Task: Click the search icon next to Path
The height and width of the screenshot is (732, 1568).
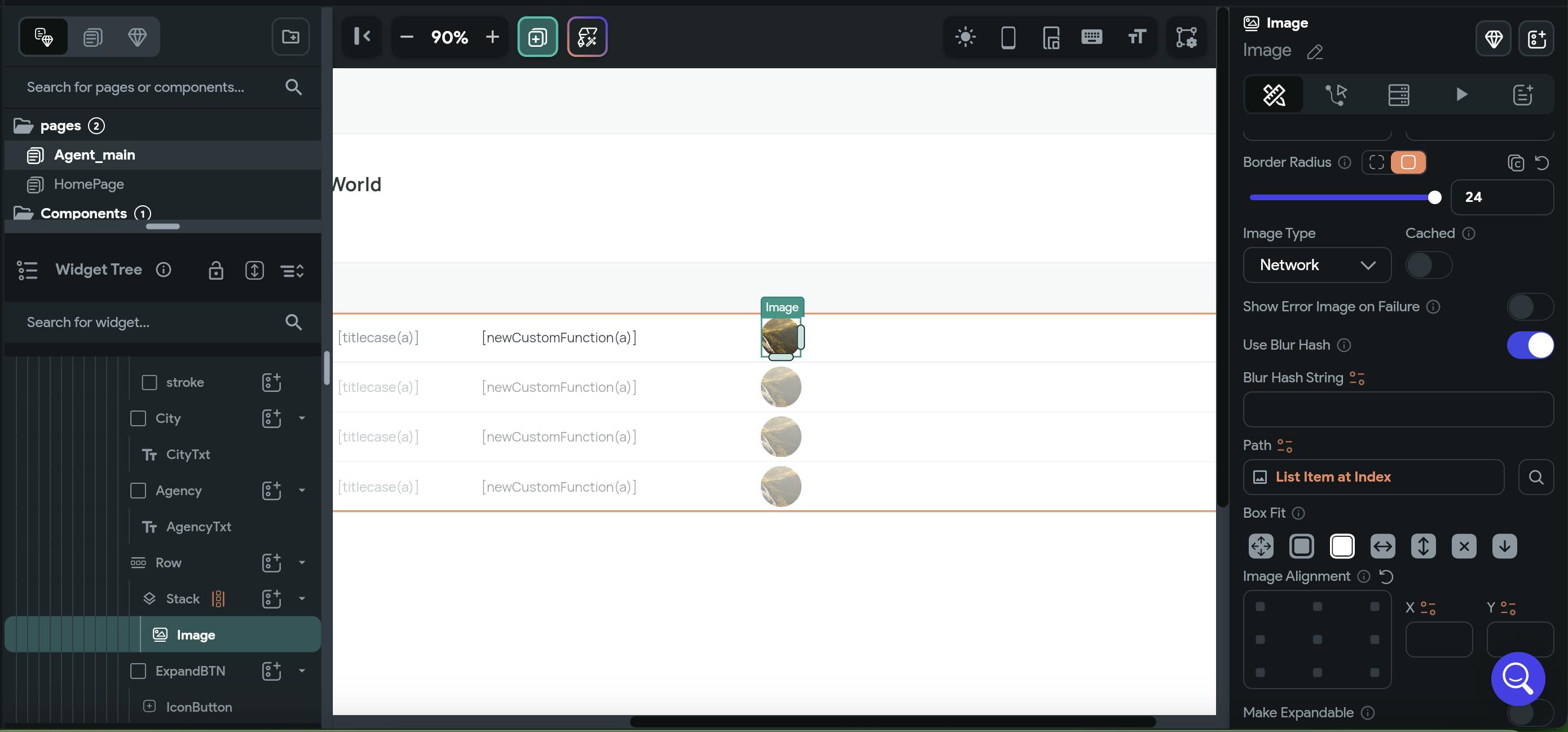Action: tap(1536, 477)
